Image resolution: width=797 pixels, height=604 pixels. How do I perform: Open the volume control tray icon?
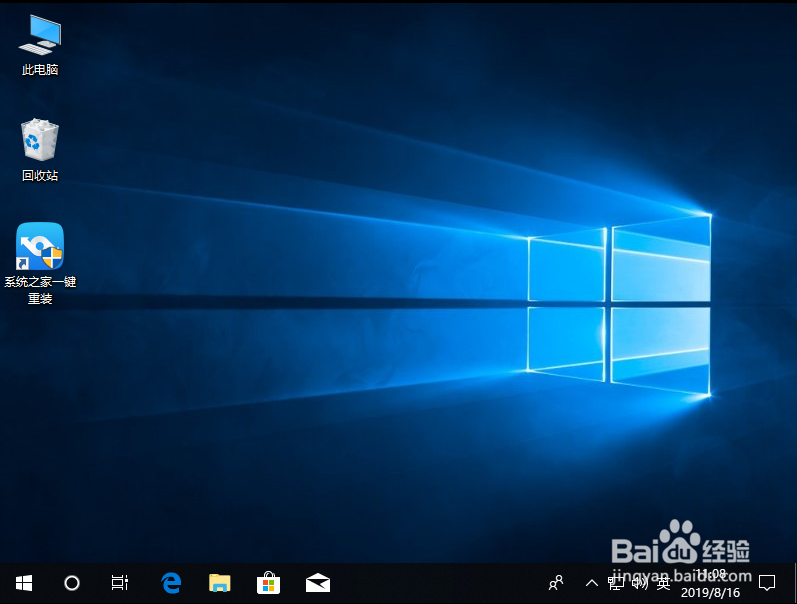click(x=639, y=583)
